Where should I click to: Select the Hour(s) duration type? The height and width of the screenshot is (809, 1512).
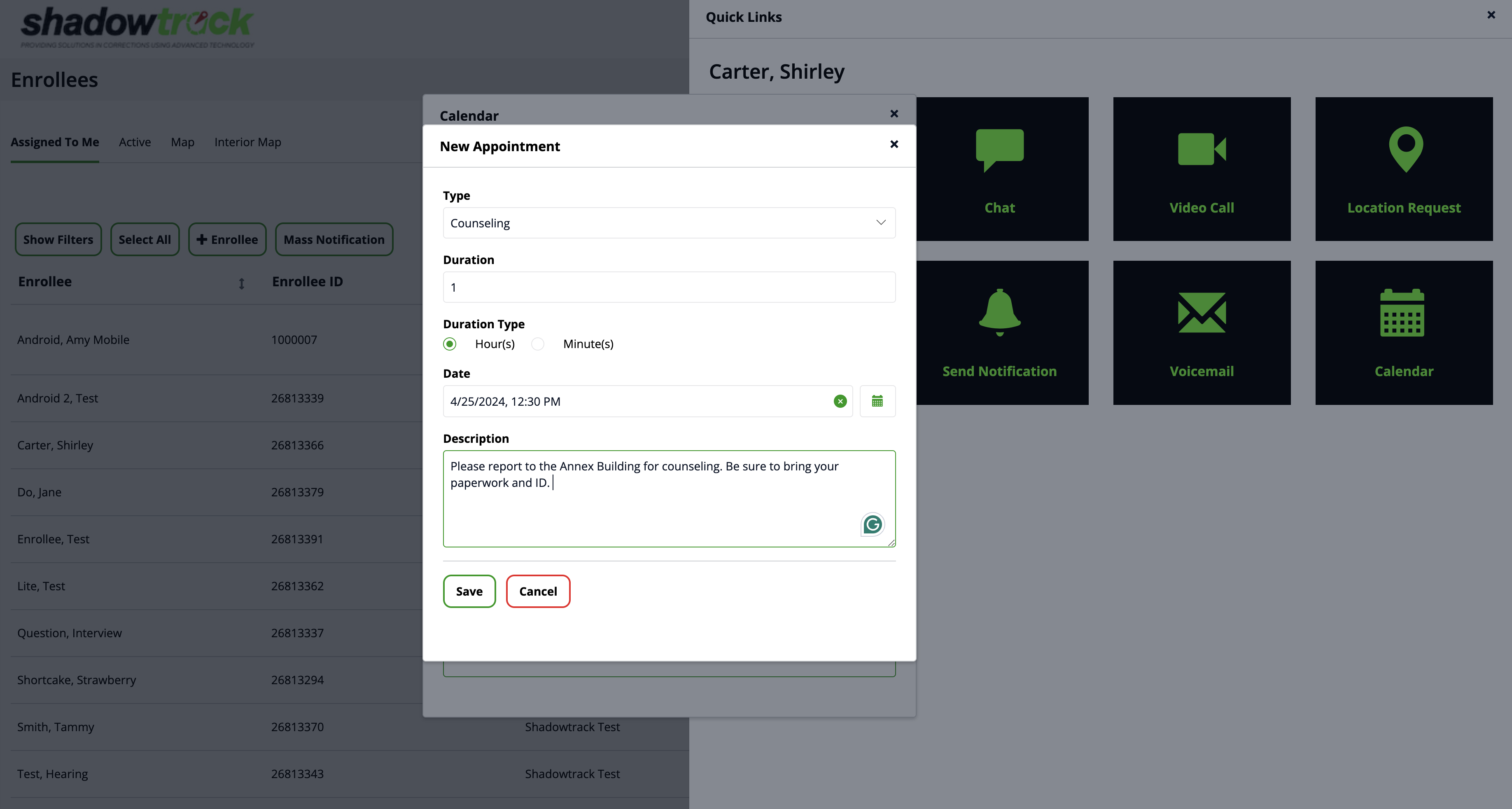tap(450, 344)
